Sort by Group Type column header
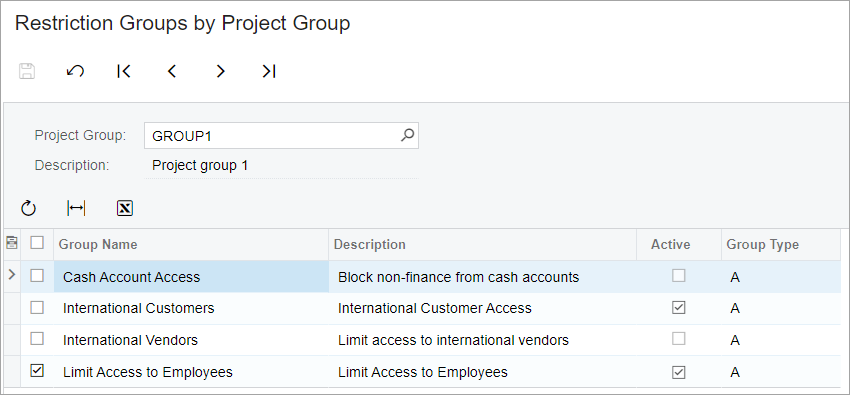 [762, 244]
